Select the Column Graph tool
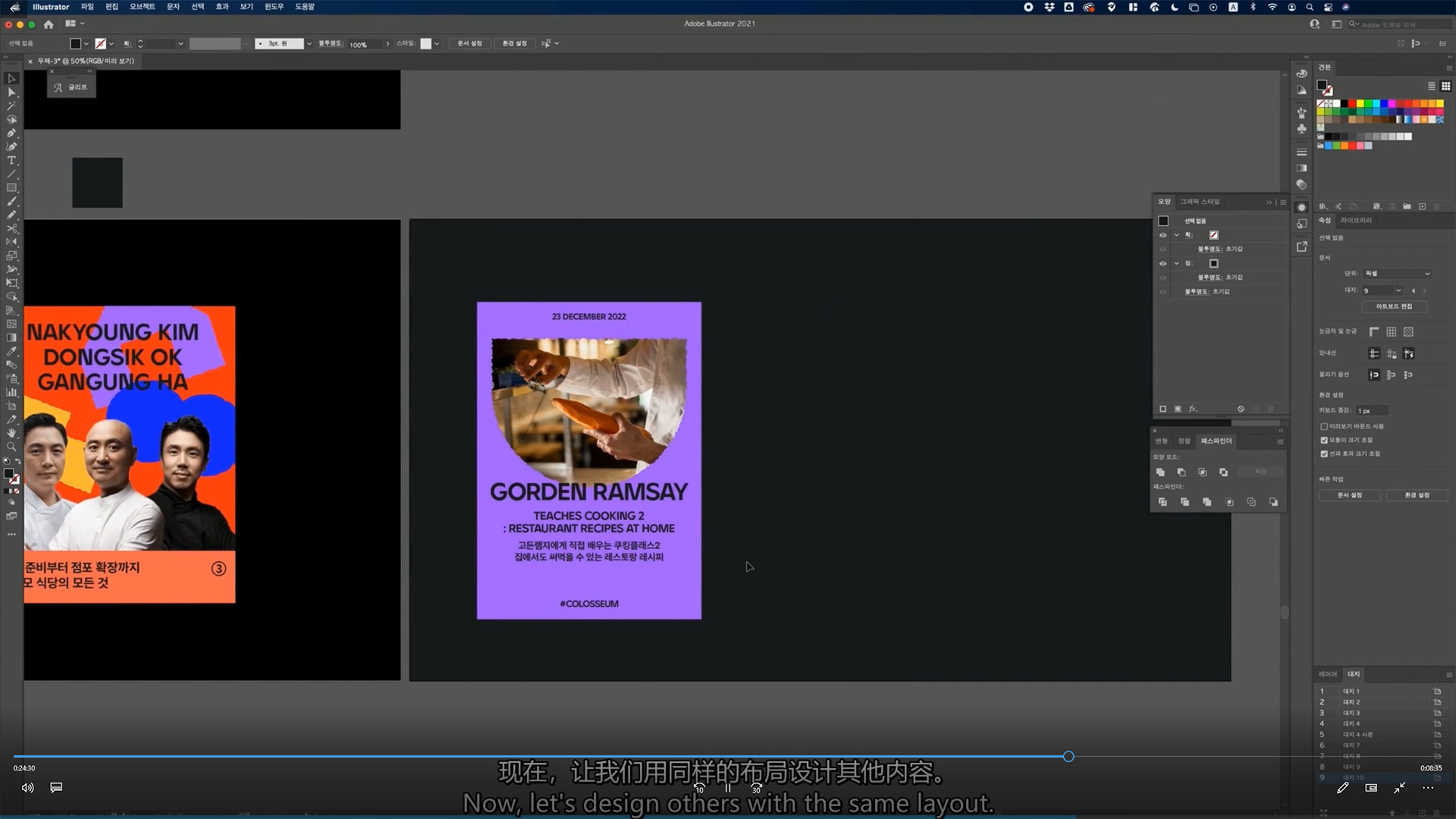Viewport: 1456px width, 819px height. coord(11,392)
